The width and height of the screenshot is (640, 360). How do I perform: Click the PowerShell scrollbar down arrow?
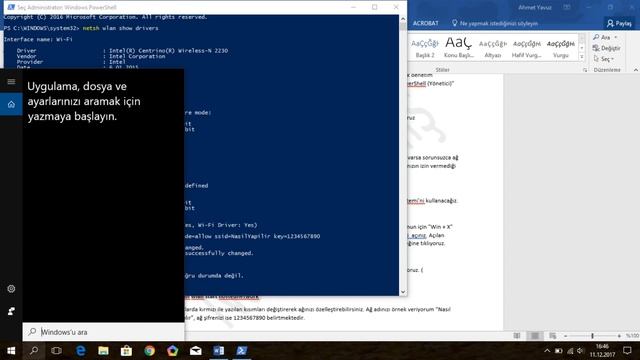403,291
